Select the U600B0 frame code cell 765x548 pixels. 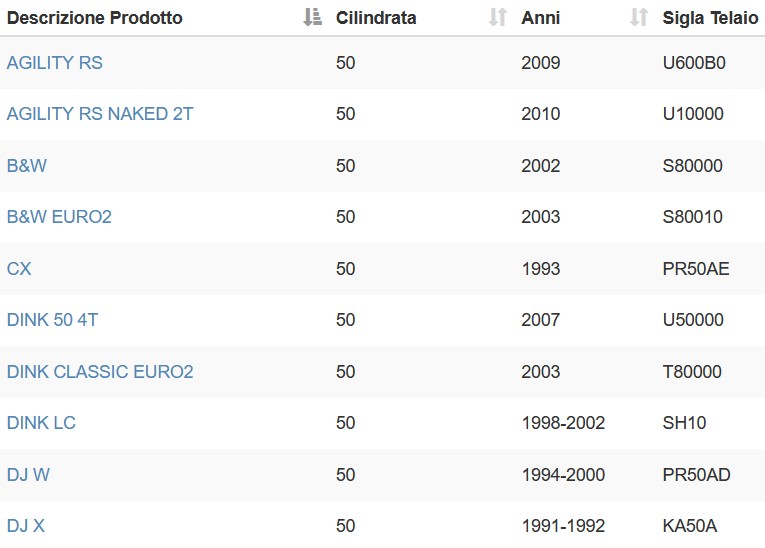(694, 63)
